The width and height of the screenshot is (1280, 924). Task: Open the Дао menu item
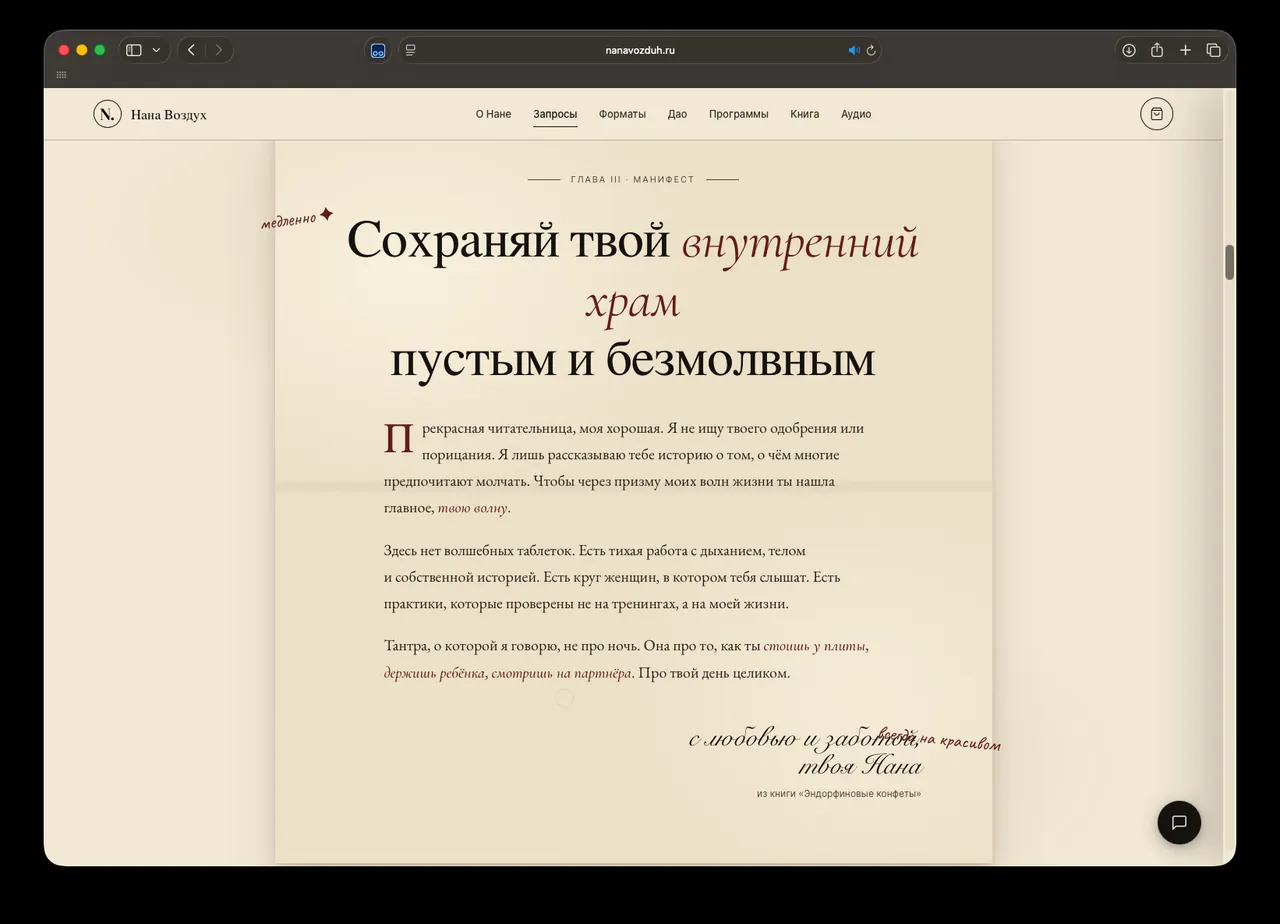coord(677,114)
